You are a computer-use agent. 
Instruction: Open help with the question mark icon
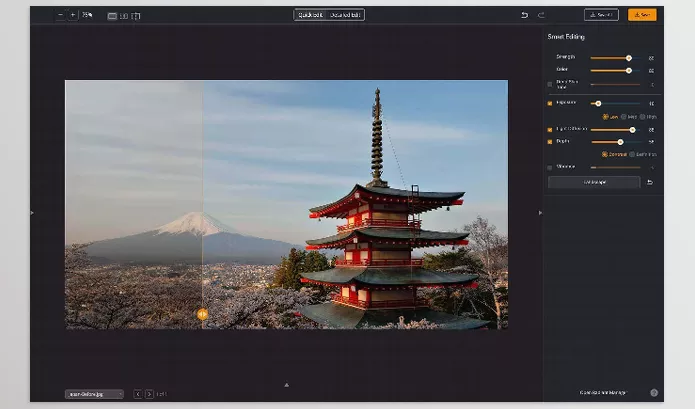click(x=654, y=393)
